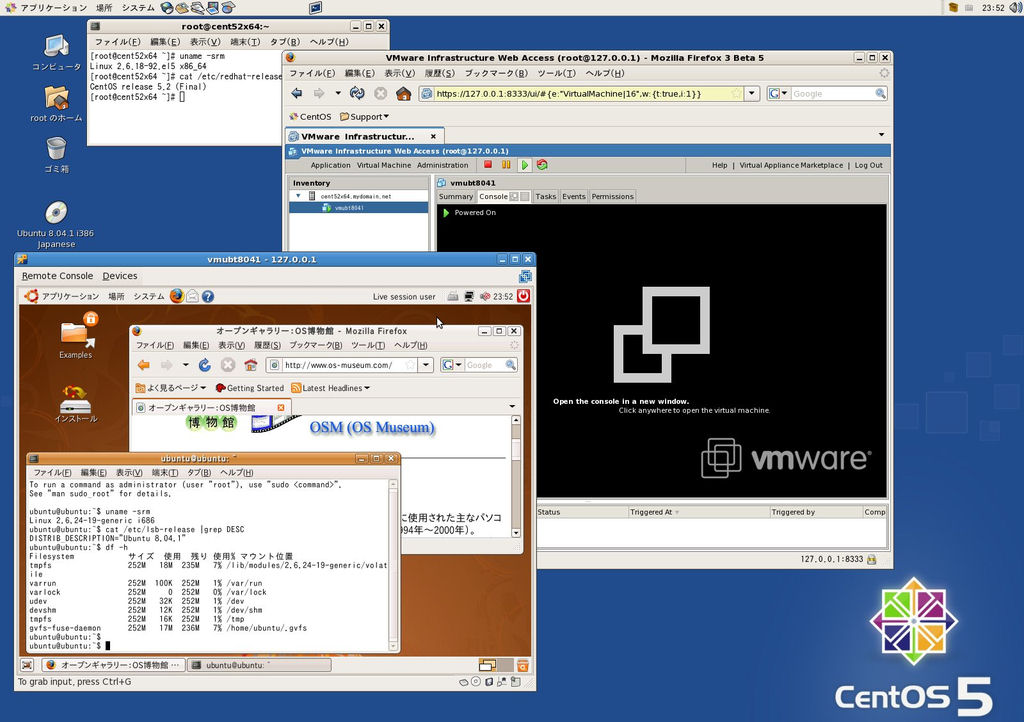Collapse the cent52x64.mydomain.net inventory host
The image size is (1024, 722).
pyautogui.click(x=298, y=196)
